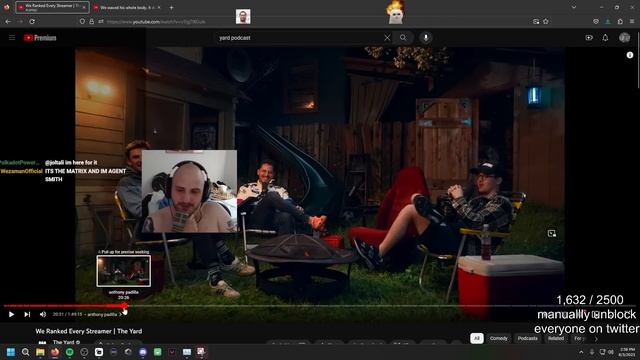Switch to 'We Ranked Every Streamer' tab

point(52,7)
